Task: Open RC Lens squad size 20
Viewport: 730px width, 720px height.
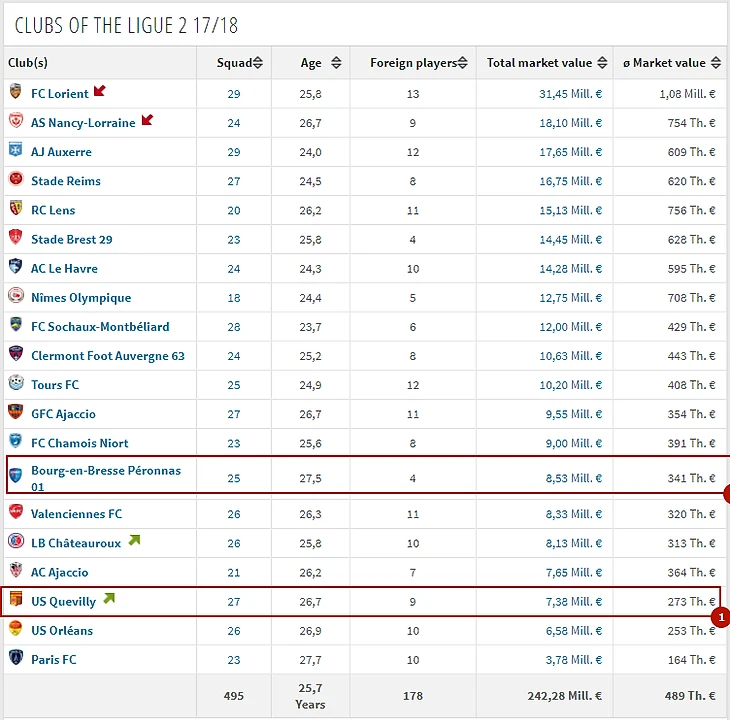Action: (x=234, y=210)
